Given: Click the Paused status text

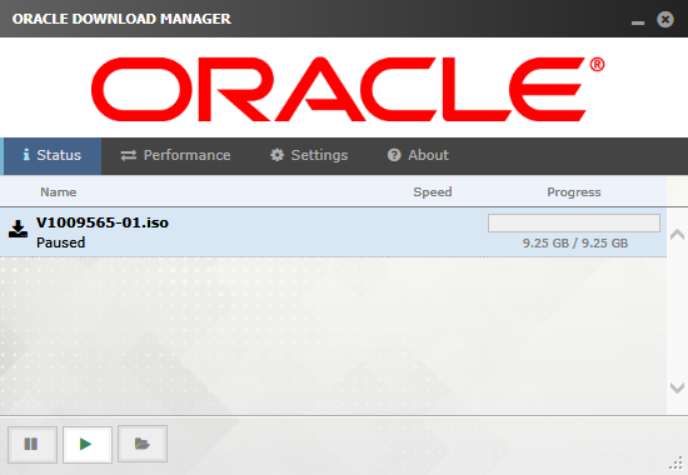Looking at the screenshot, I should 61,243.
